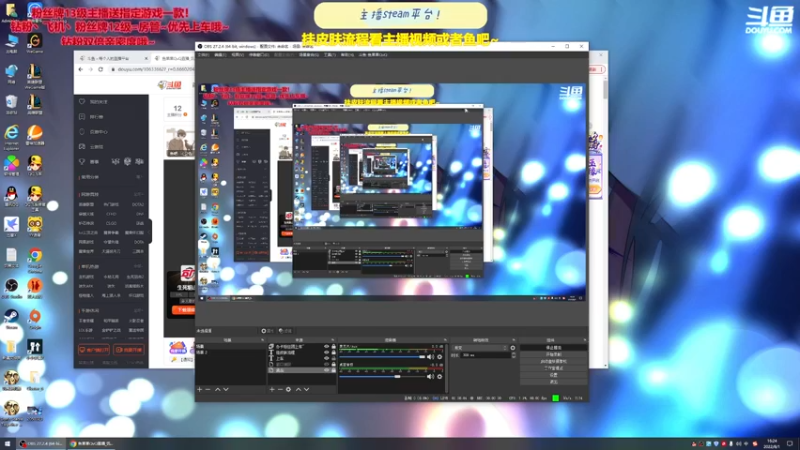Pop out the Scene Transitions dock panel
The height and width of the screenshot is (450, 800).
click(x=513, y=340)
